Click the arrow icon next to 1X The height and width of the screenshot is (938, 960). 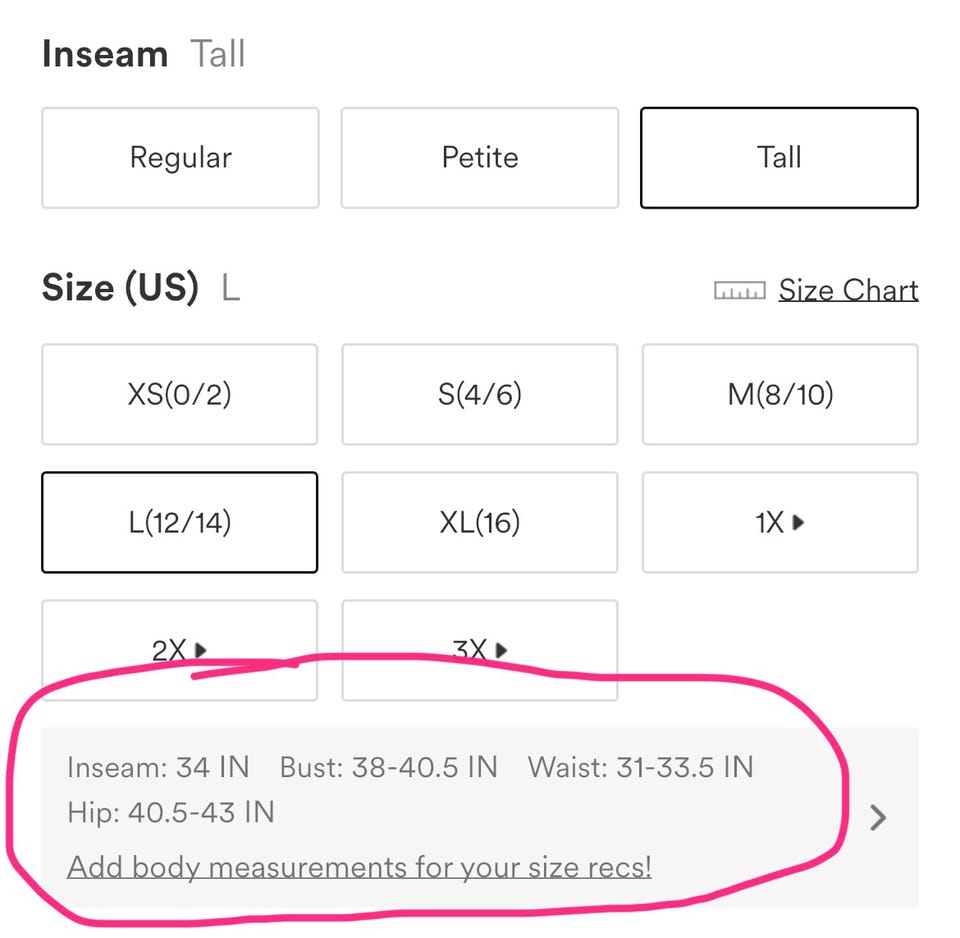click(x=798, y=522)
